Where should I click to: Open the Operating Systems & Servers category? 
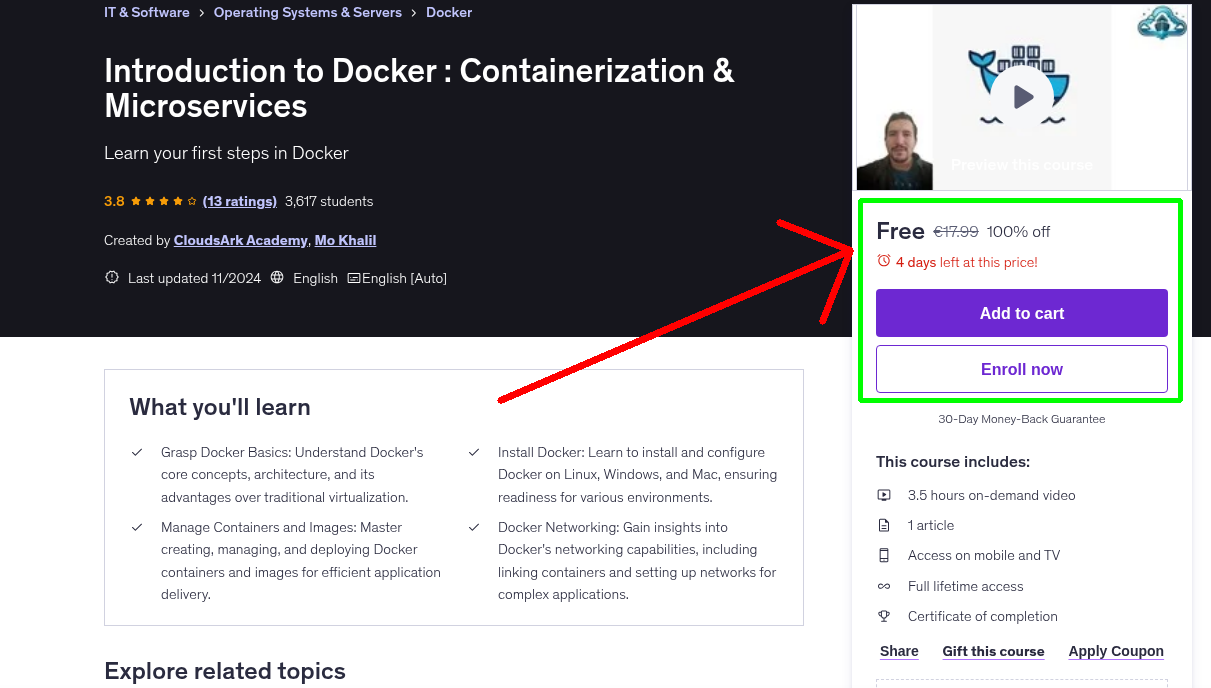[x=307, y=12]
